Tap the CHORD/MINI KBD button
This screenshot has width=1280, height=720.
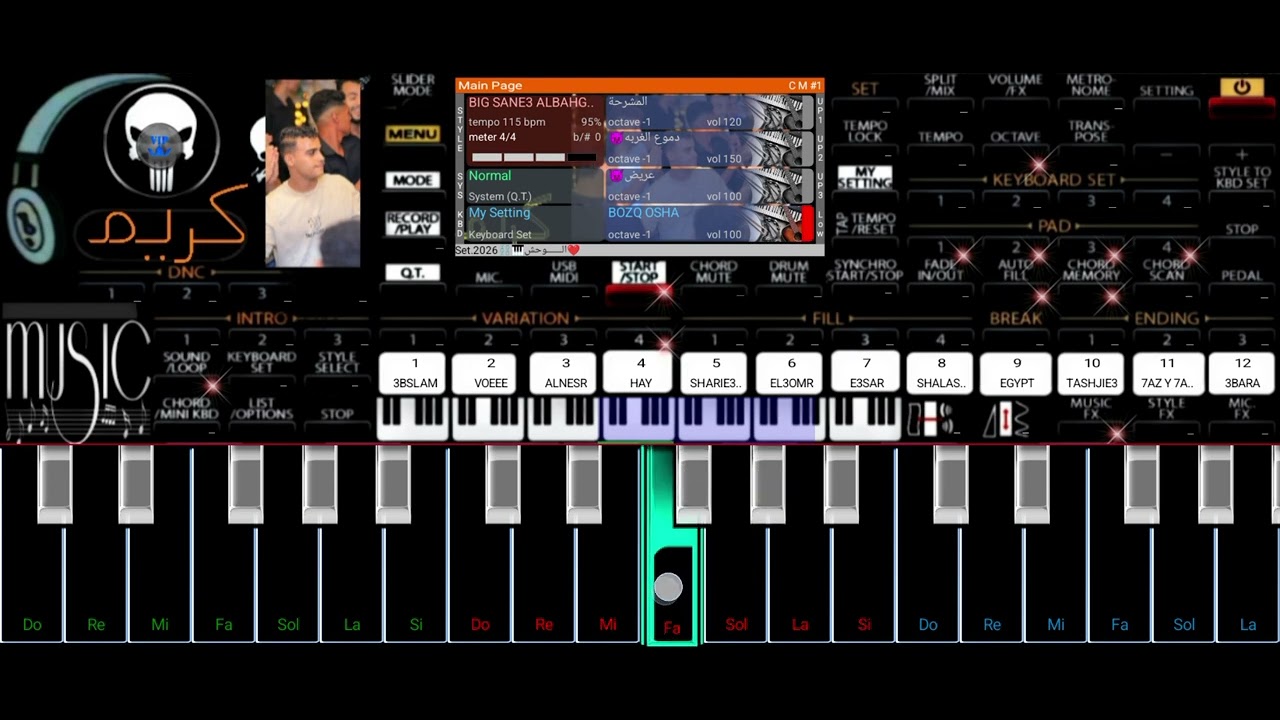[186, 408]
